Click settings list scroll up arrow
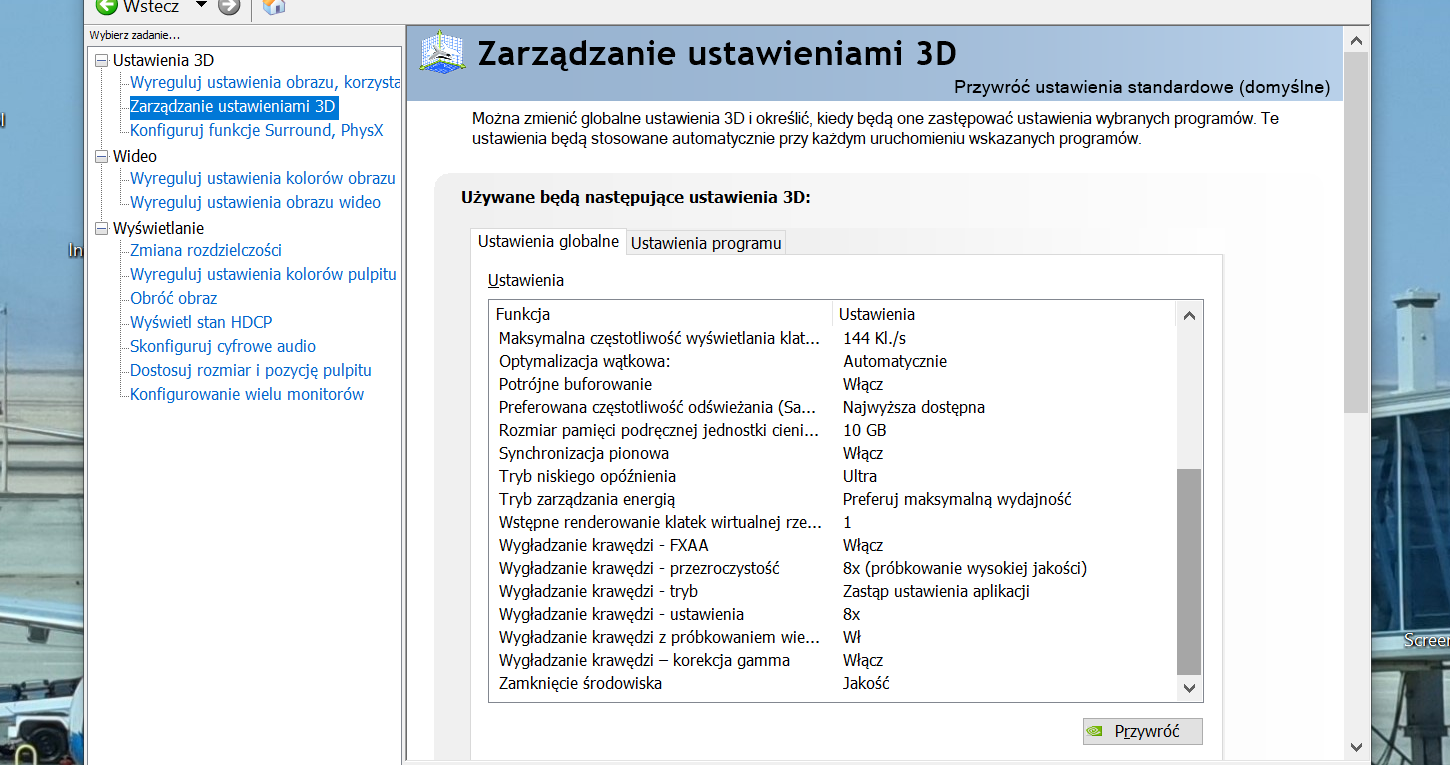The image size is (1450, 765). coord(1189,315)
